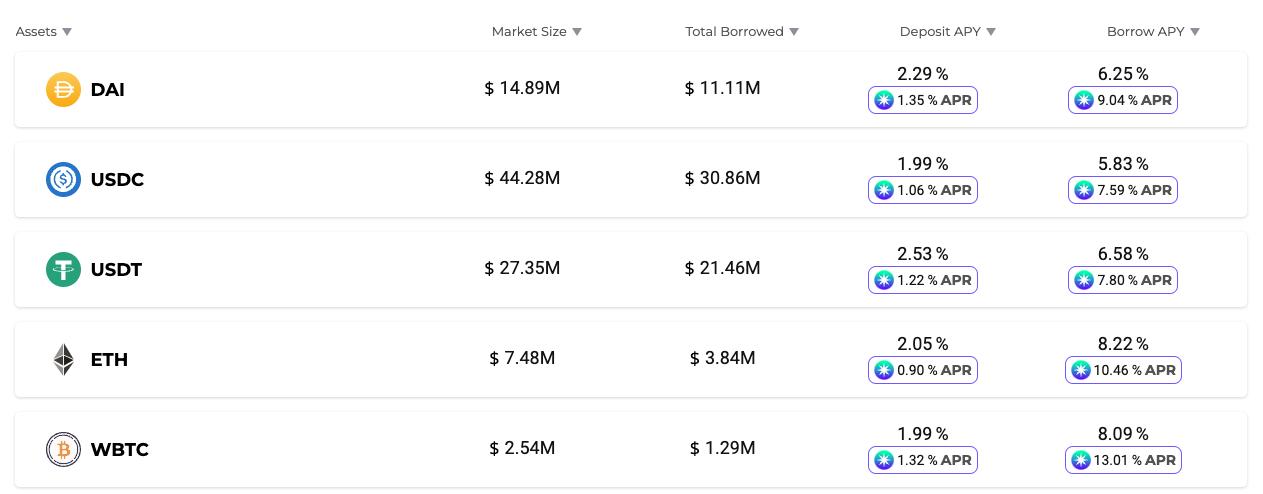
Task: Click the ETH diamond icon
Action: pyautogui.click(x=63, y=360)
